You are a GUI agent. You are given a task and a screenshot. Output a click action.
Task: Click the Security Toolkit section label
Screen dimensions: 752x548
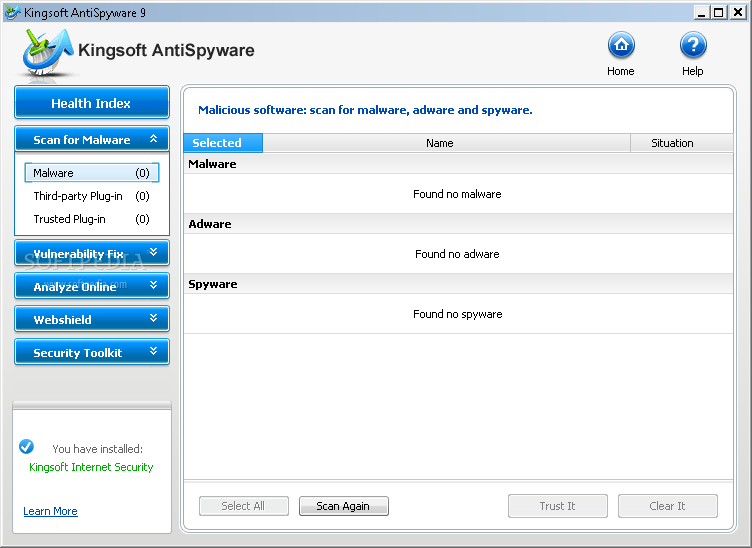(78, 353)
